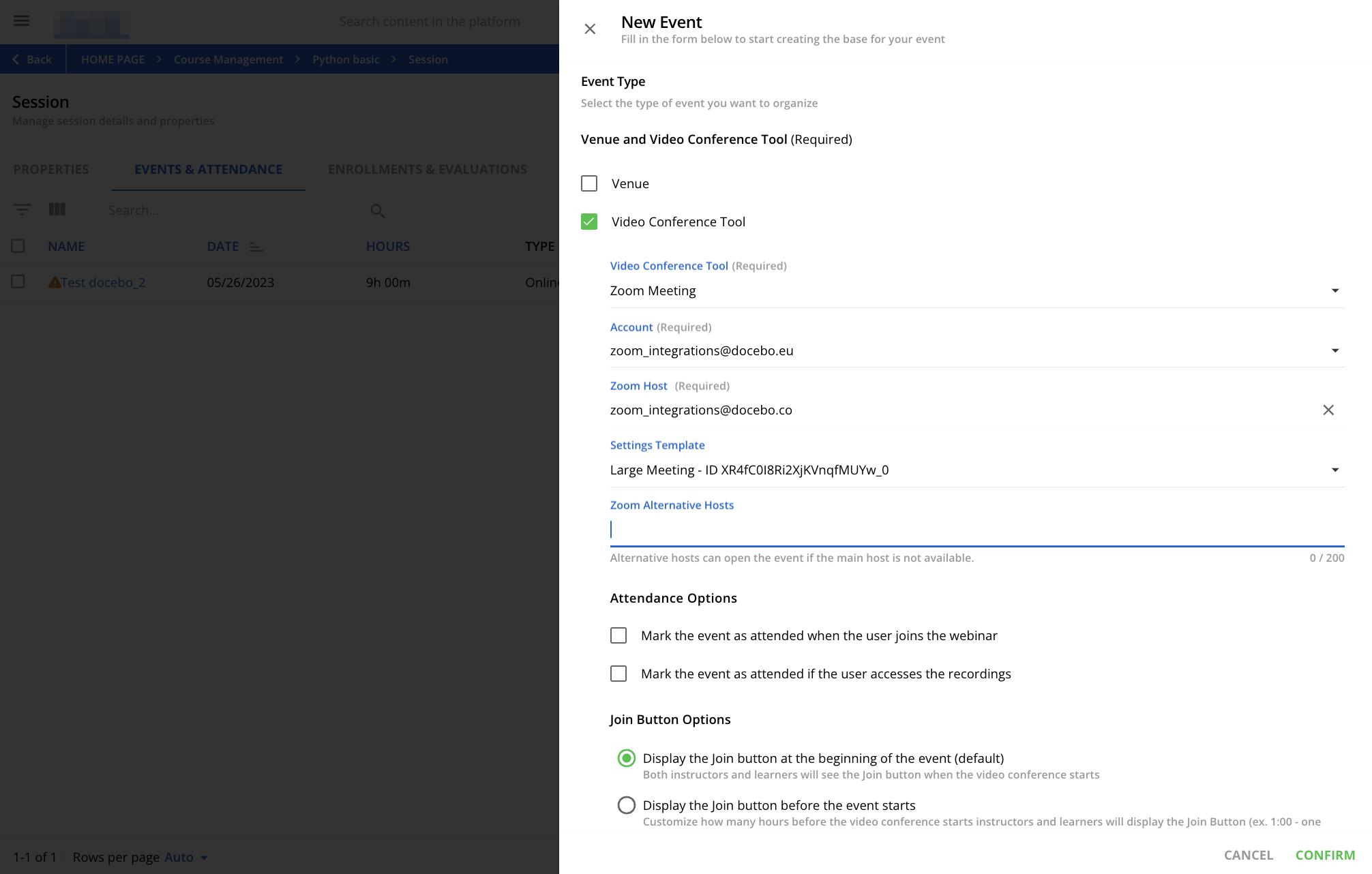This screenshot has width=1372, height=874.
Task: Enable mark attended if user accesses recordings
Action: 618,674
